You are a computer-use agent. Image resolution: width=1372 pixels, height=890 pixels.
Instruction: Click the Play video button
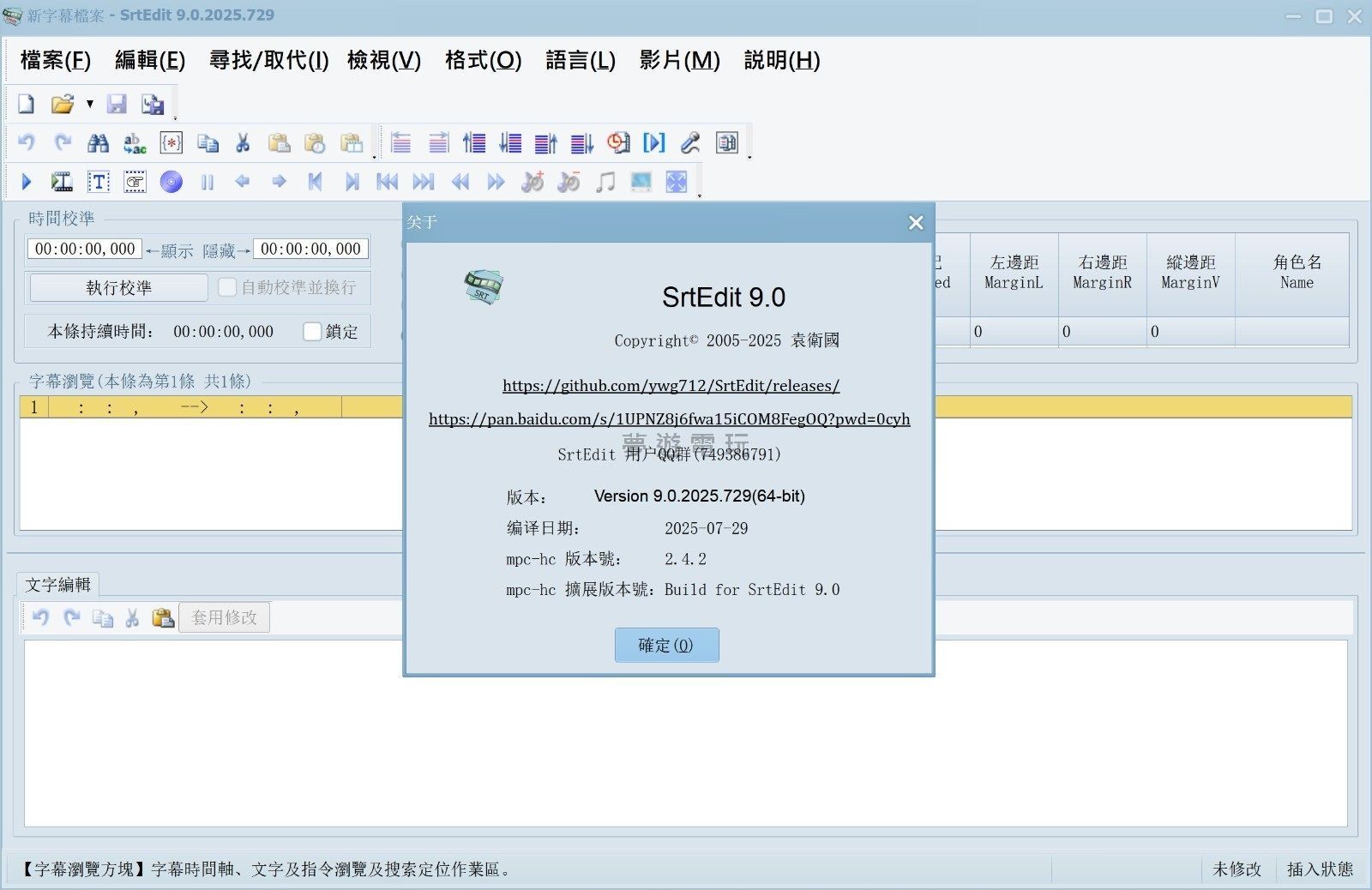(x=27, y=182)
